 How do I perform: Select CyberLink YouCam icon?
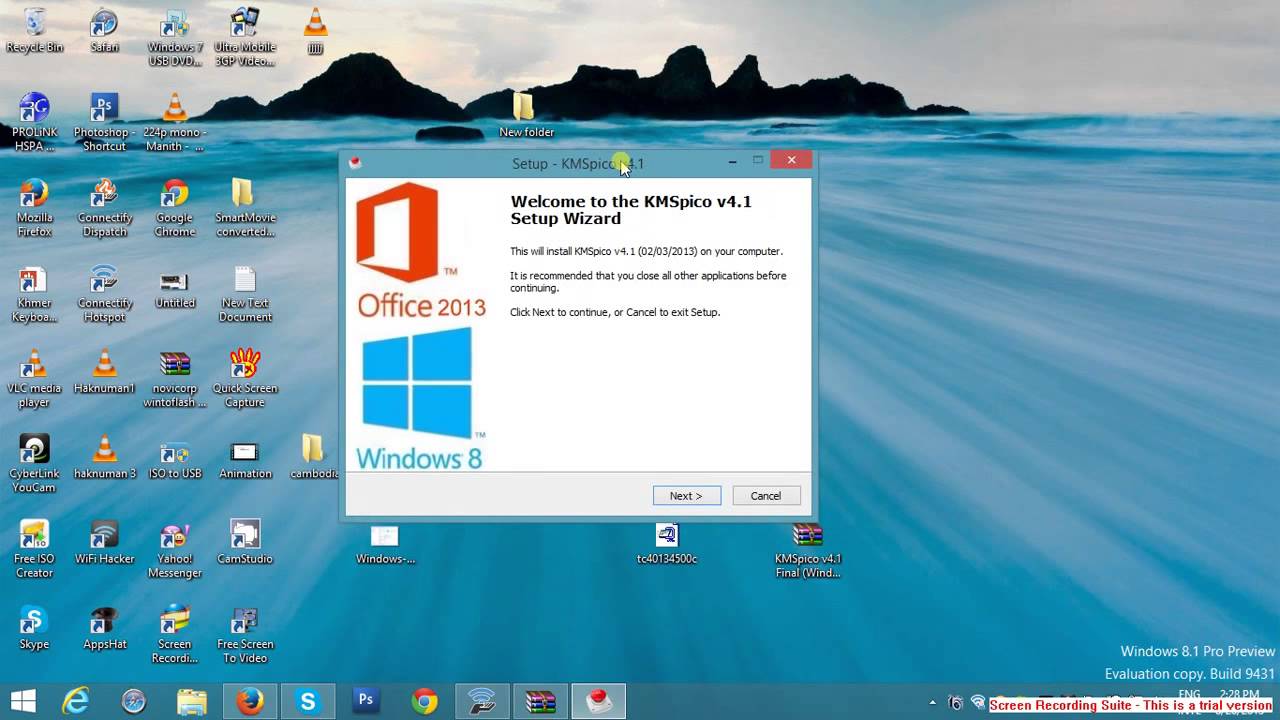34,465
